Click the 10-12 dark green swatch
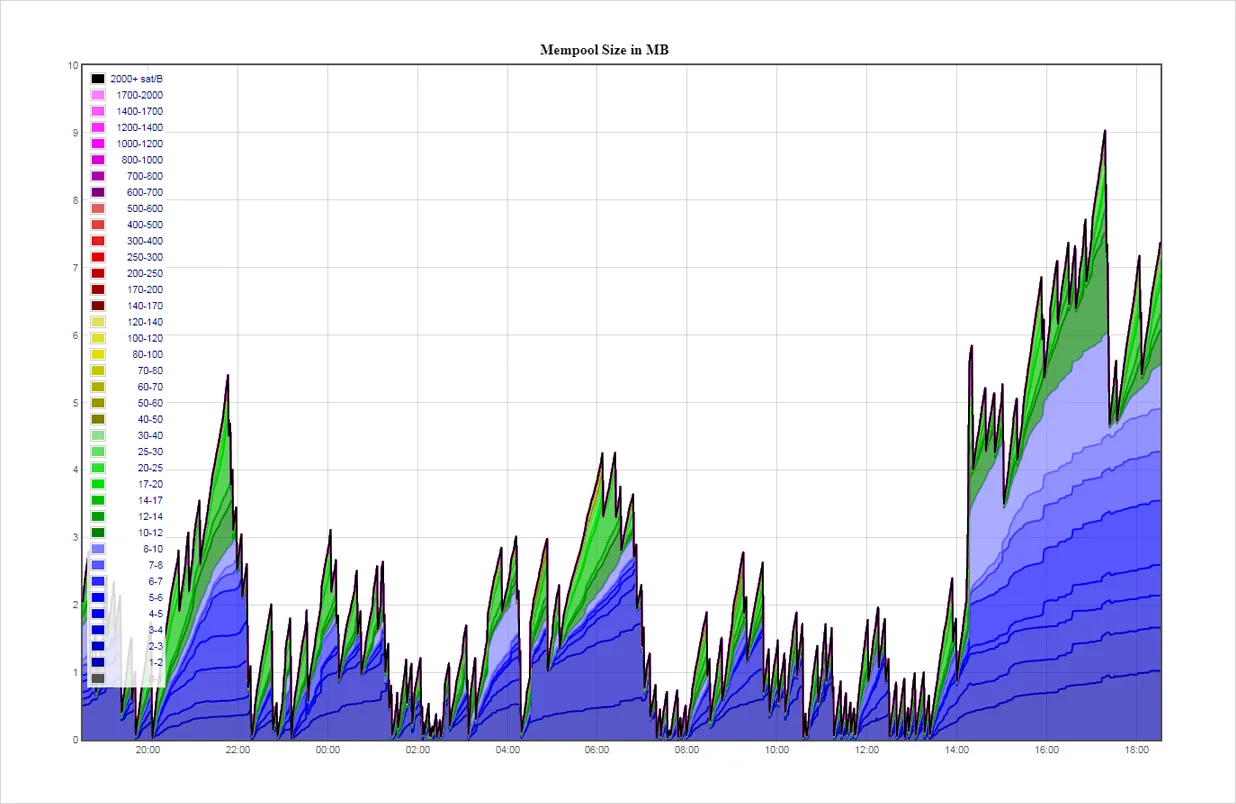The width and height of the screenshot is (1236, 804). click(98, 532)
